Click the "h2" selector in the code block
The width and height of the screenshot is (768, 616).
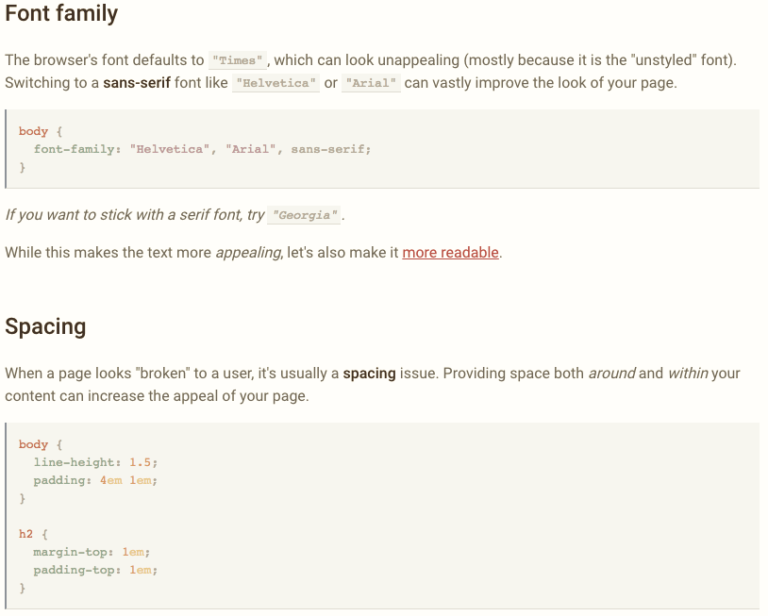coord(25,534)
